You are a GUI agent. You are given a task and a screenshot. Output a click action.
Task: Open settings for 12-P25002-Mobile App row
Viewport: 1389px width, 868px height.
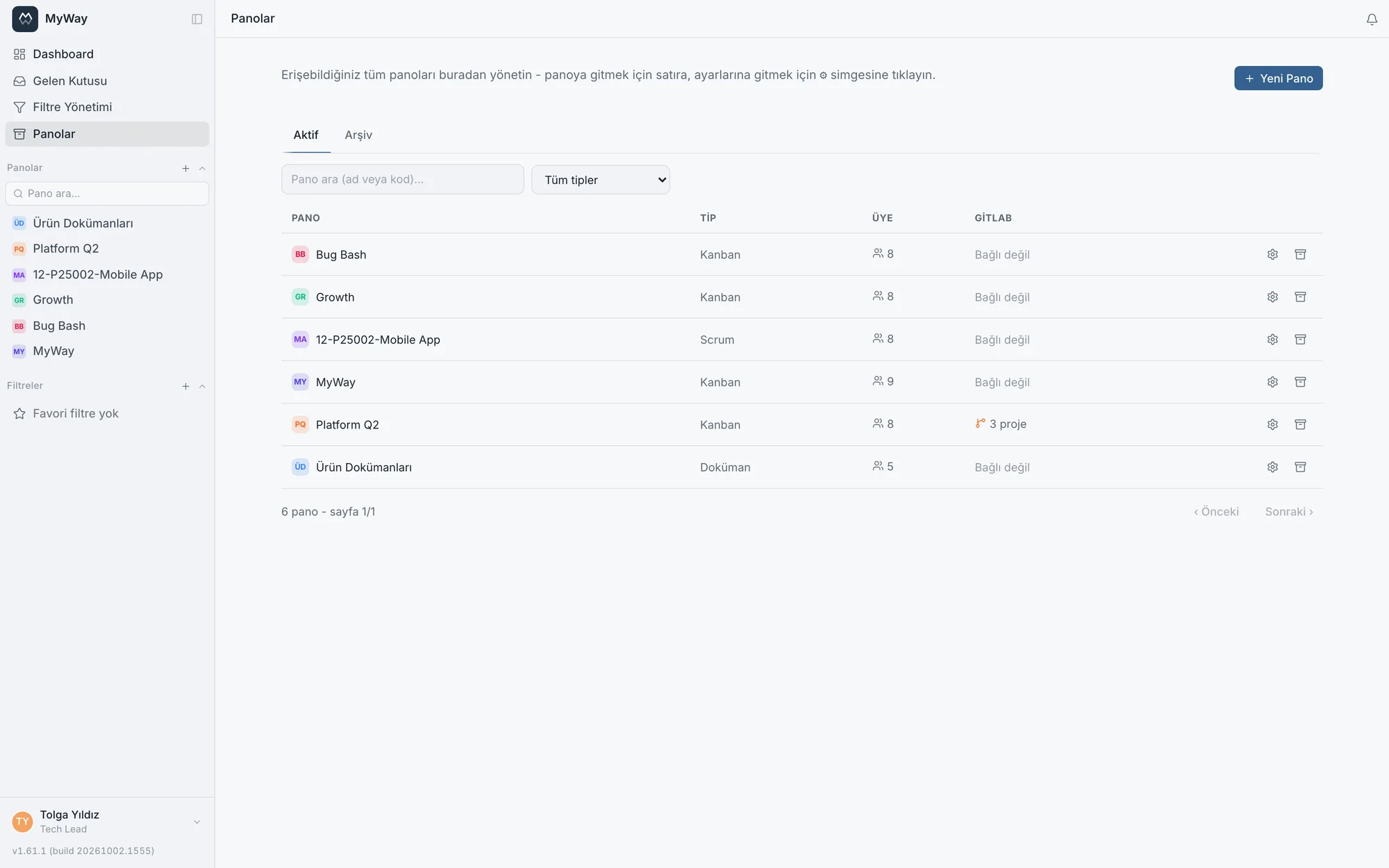[1272, 339]
